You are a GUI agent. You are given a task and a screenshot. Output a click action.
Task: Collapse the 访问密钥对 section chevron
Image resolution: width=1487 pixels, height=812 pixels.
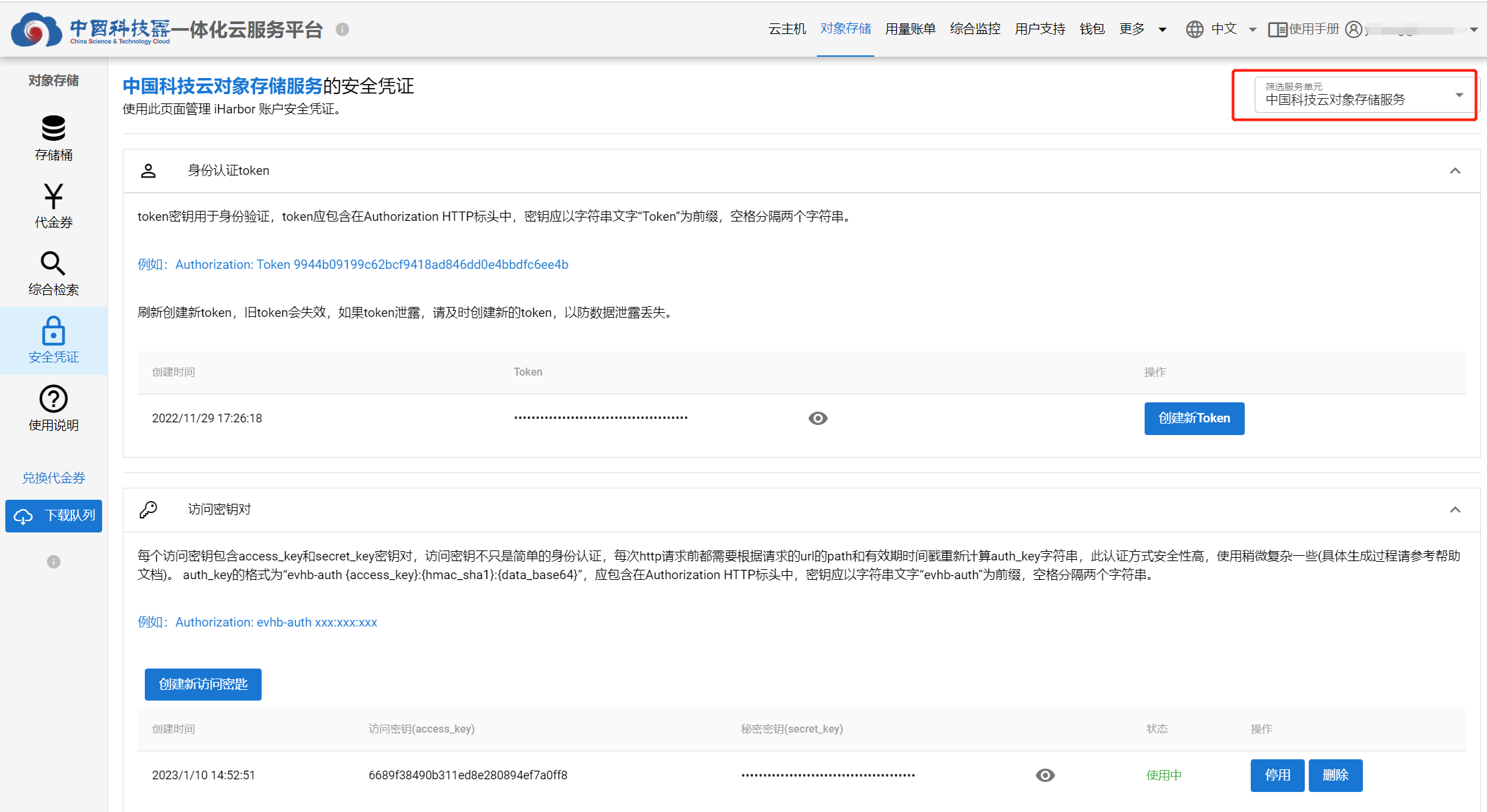coord(1455,510)
